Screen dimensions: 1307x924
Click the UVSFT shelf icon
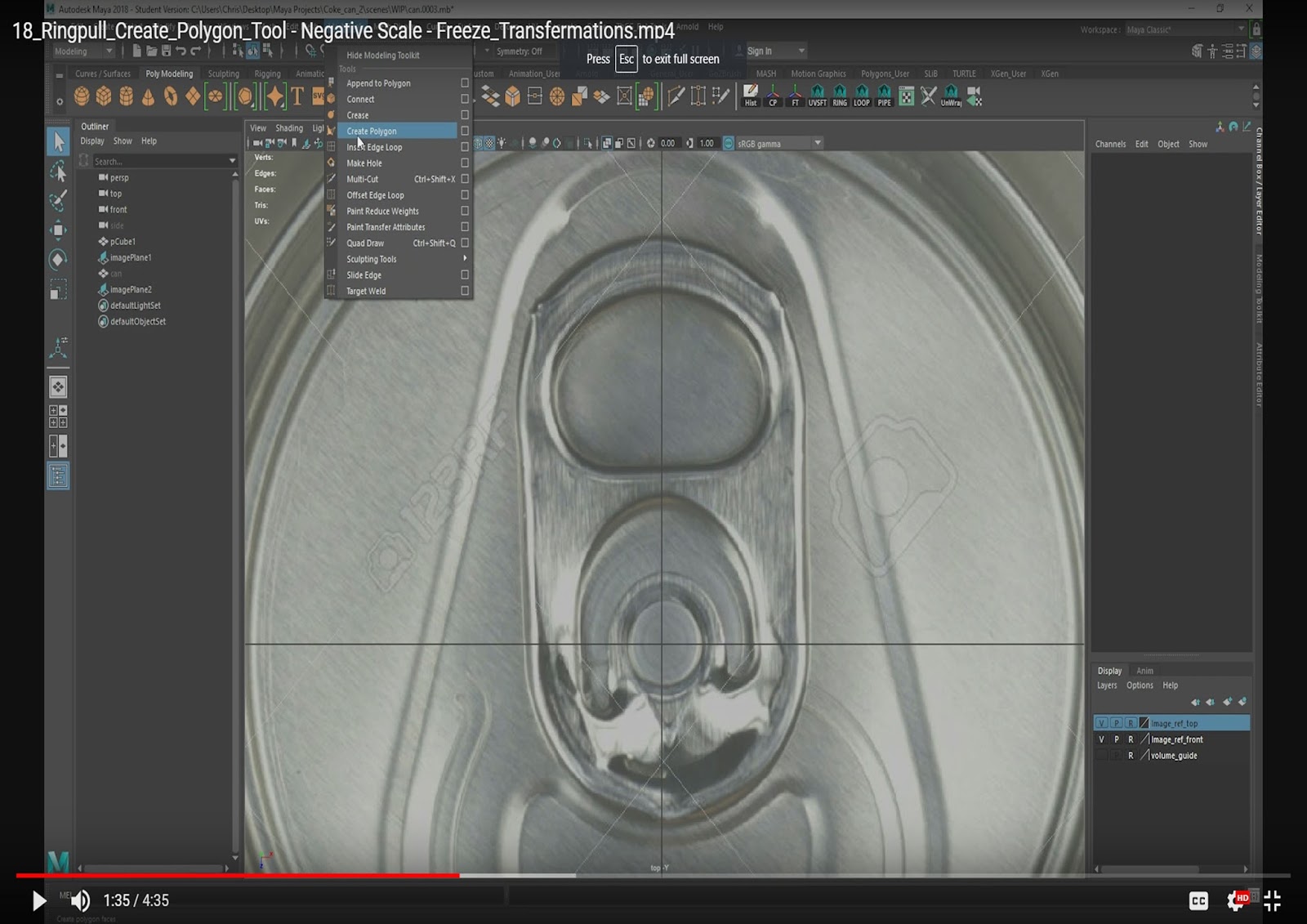coord(817,96)
